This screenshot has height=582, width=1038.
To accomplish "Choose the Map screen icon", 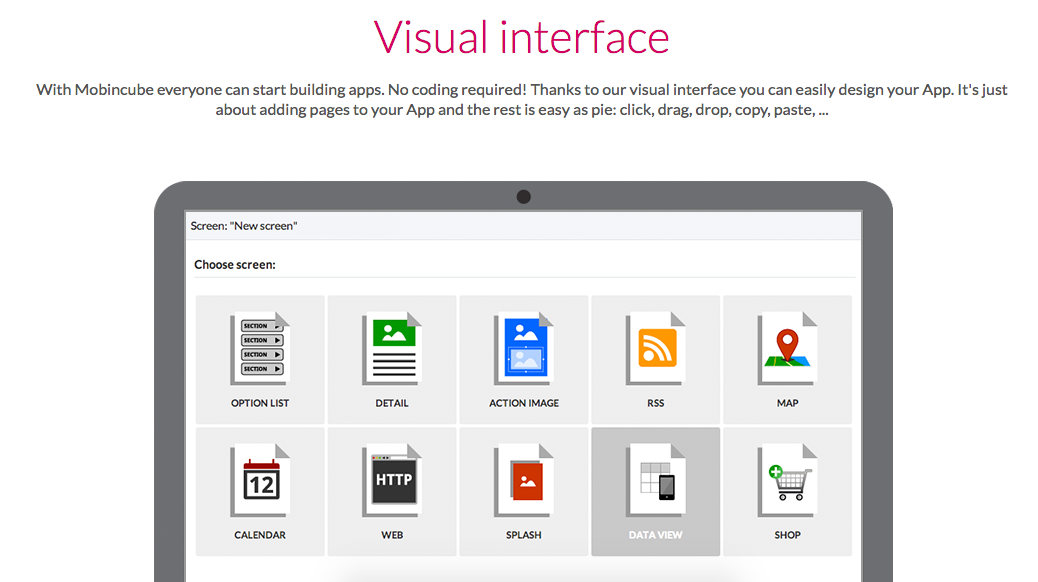I will click(x=787, y=348).
